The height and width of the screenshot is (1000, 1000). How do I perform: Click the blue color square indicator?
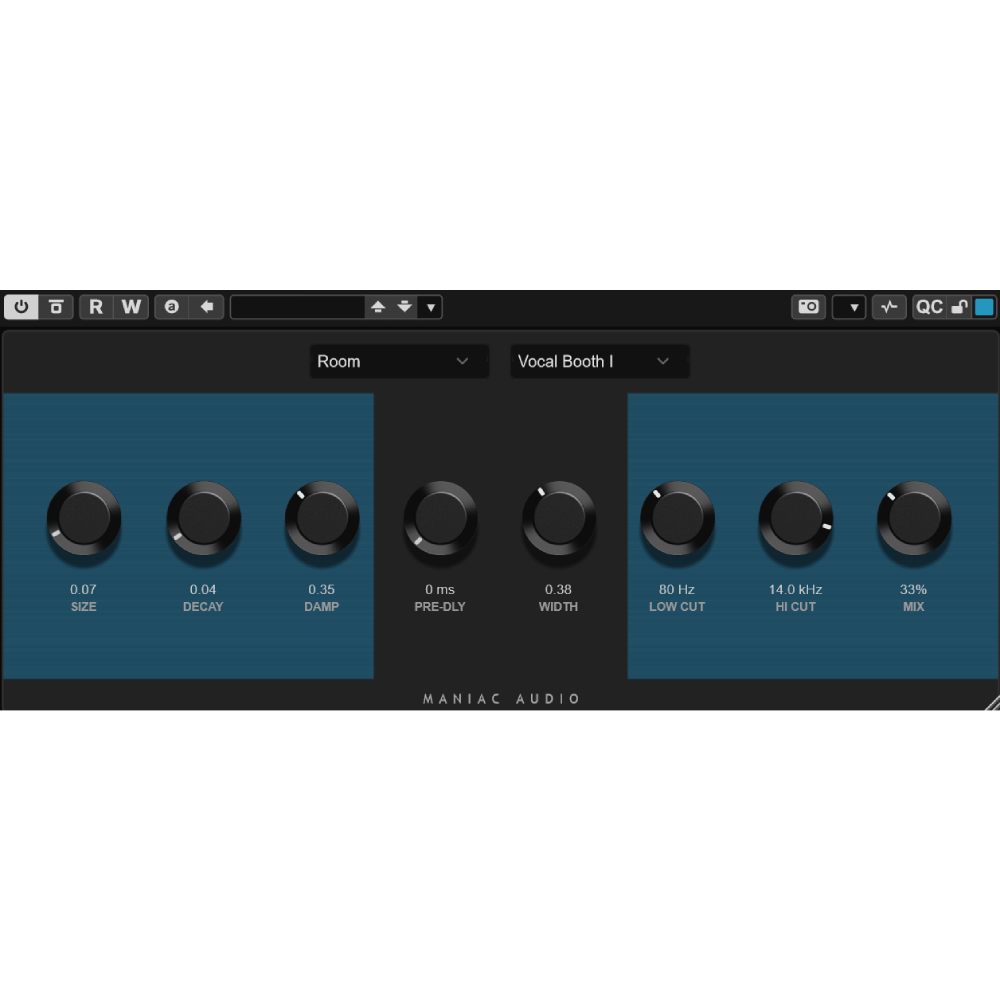[x=984, y=307]
